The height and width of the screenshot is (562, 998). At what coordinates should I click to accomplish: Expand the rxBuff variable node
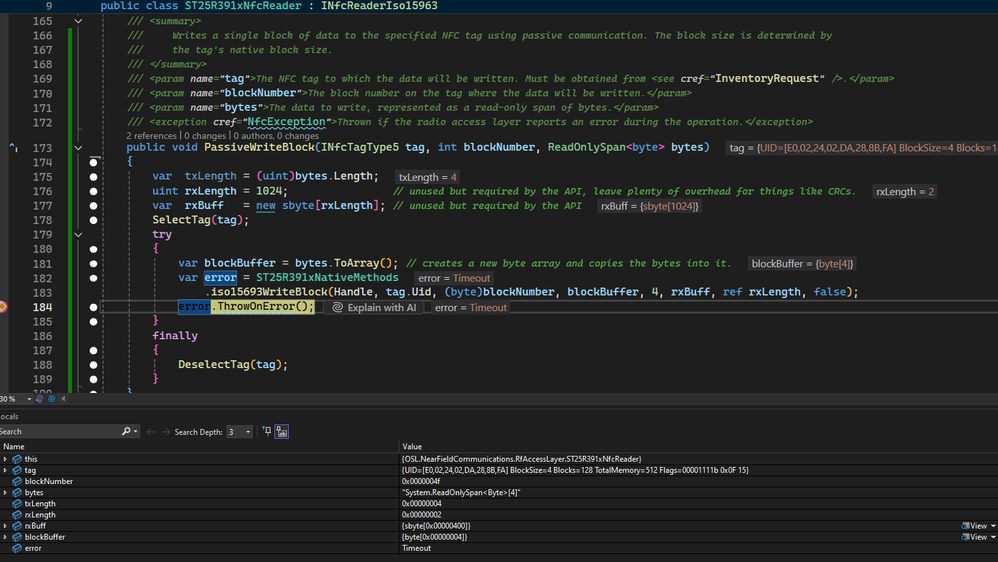6,526
